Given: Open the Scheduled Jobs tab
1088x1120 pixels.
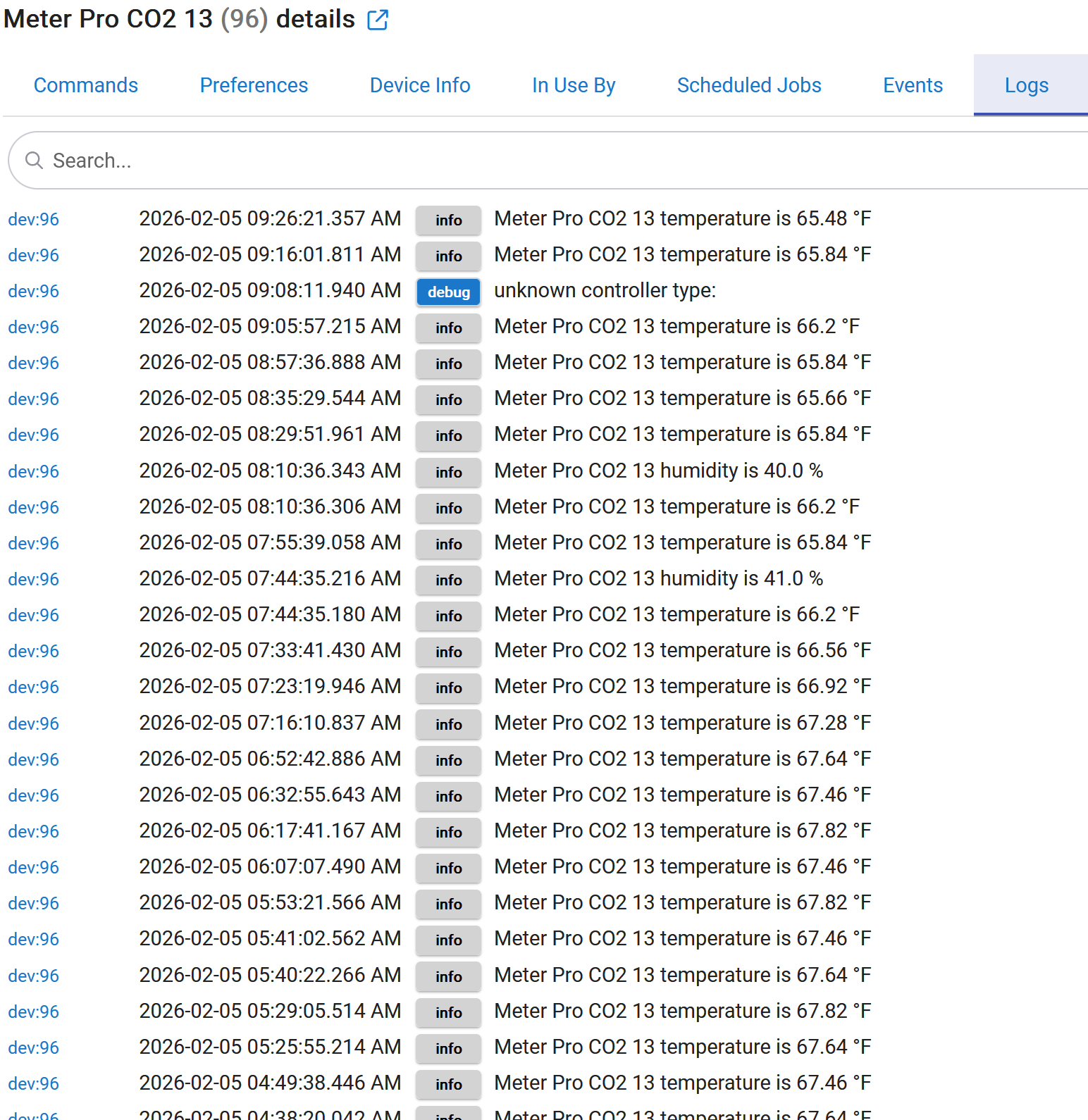Looking at the screenshot, I should 749,85.
